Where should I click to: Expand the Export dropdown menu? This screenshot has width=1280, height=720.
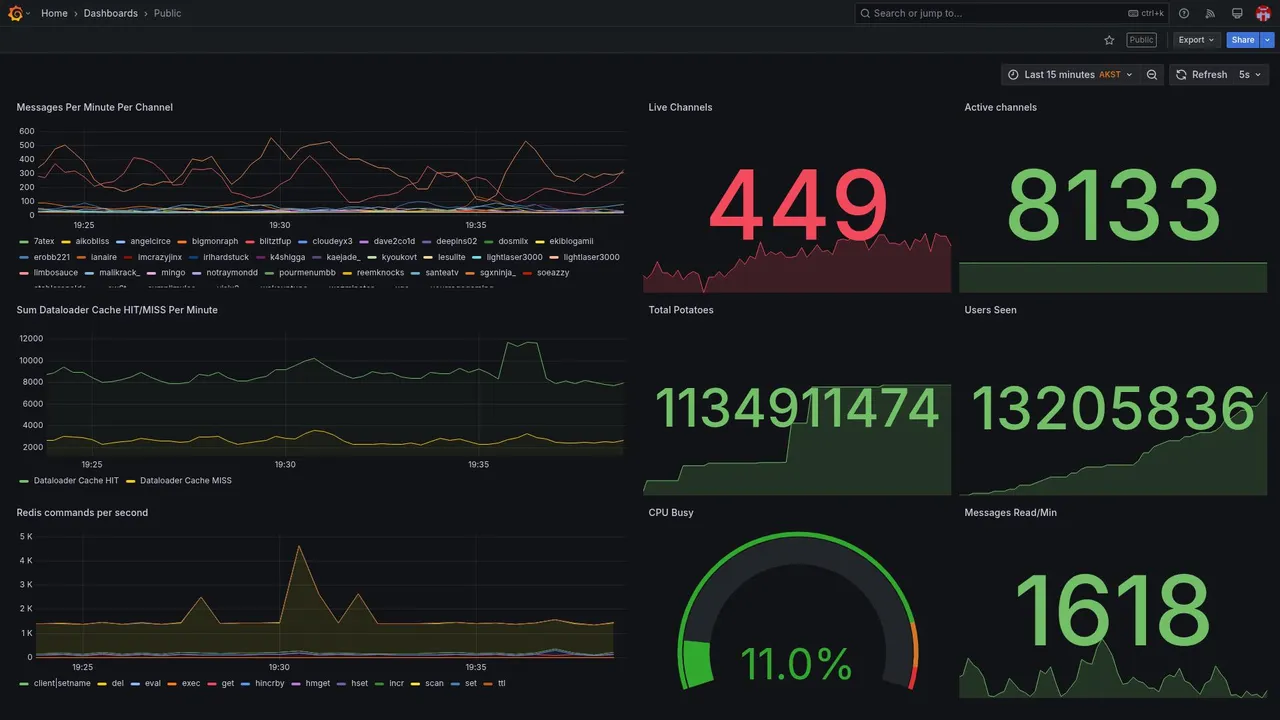(1197, 40)
